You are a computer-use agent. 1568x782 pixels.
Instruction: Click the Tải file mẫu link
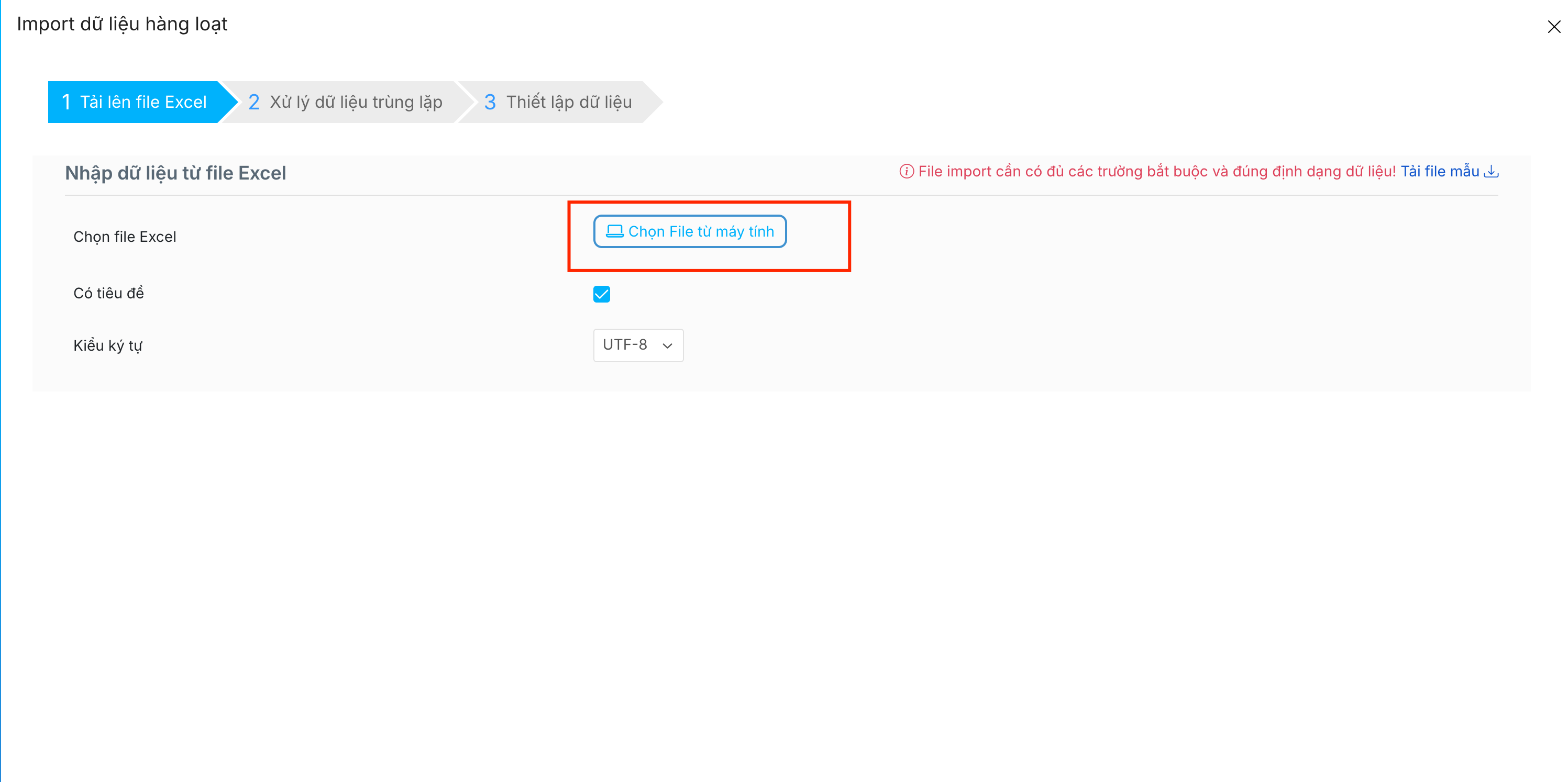pyautogui.click(x=1439, y=172)
